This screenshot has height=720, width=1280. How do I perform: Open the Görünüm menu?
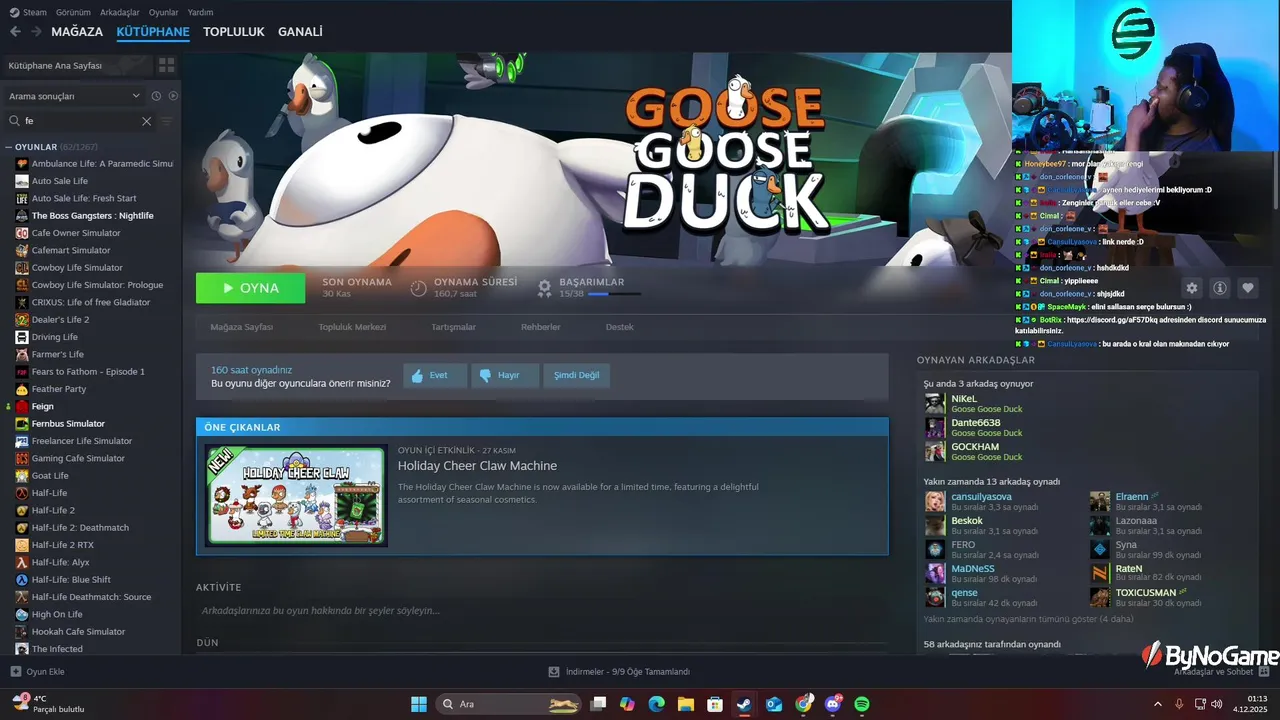click(x=73, y=12)
